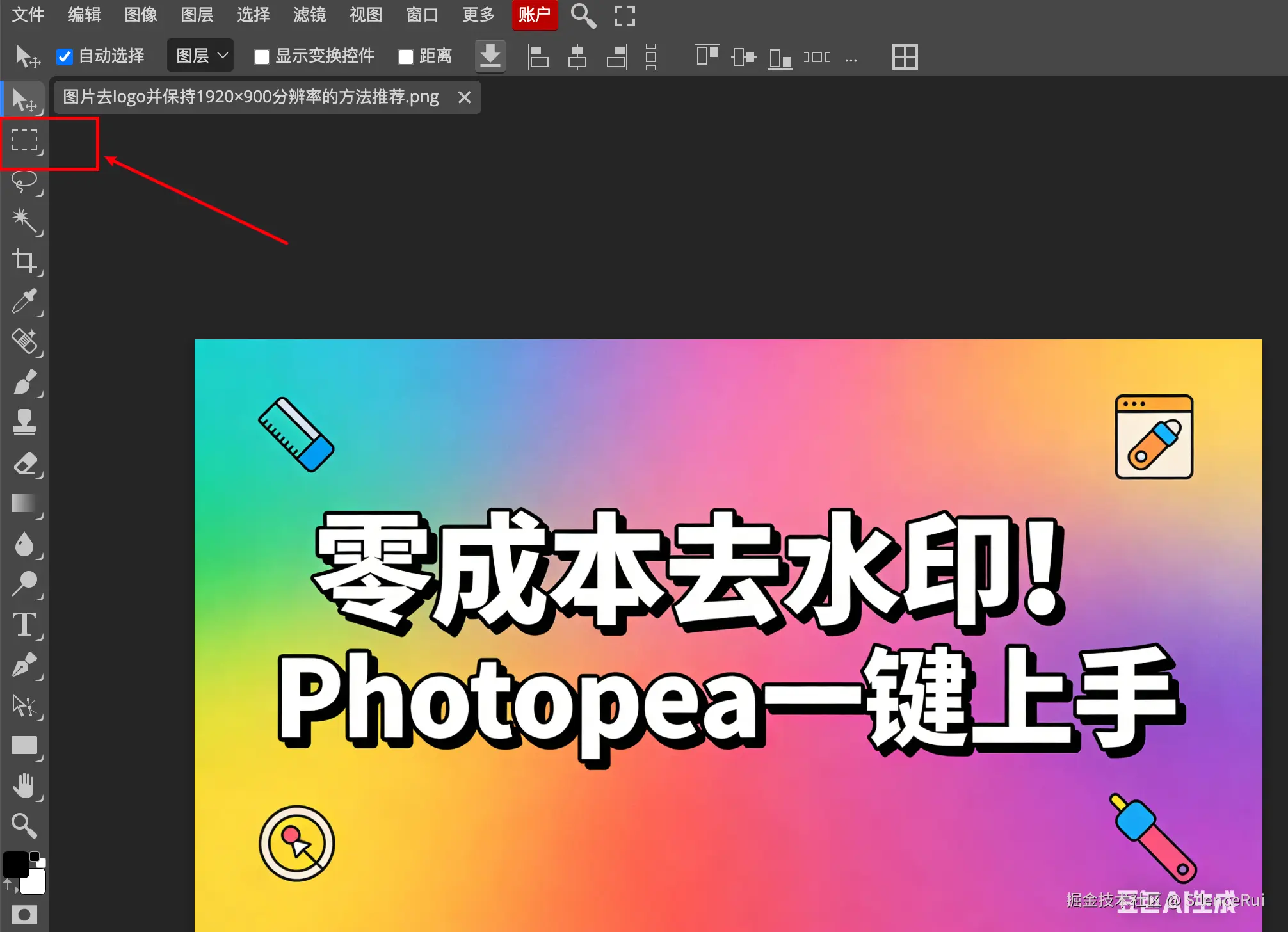This screenshot has width=1288, height=932.
Task: Enable 显示变换控件 checkbox
Action: [x=261, y=57]
